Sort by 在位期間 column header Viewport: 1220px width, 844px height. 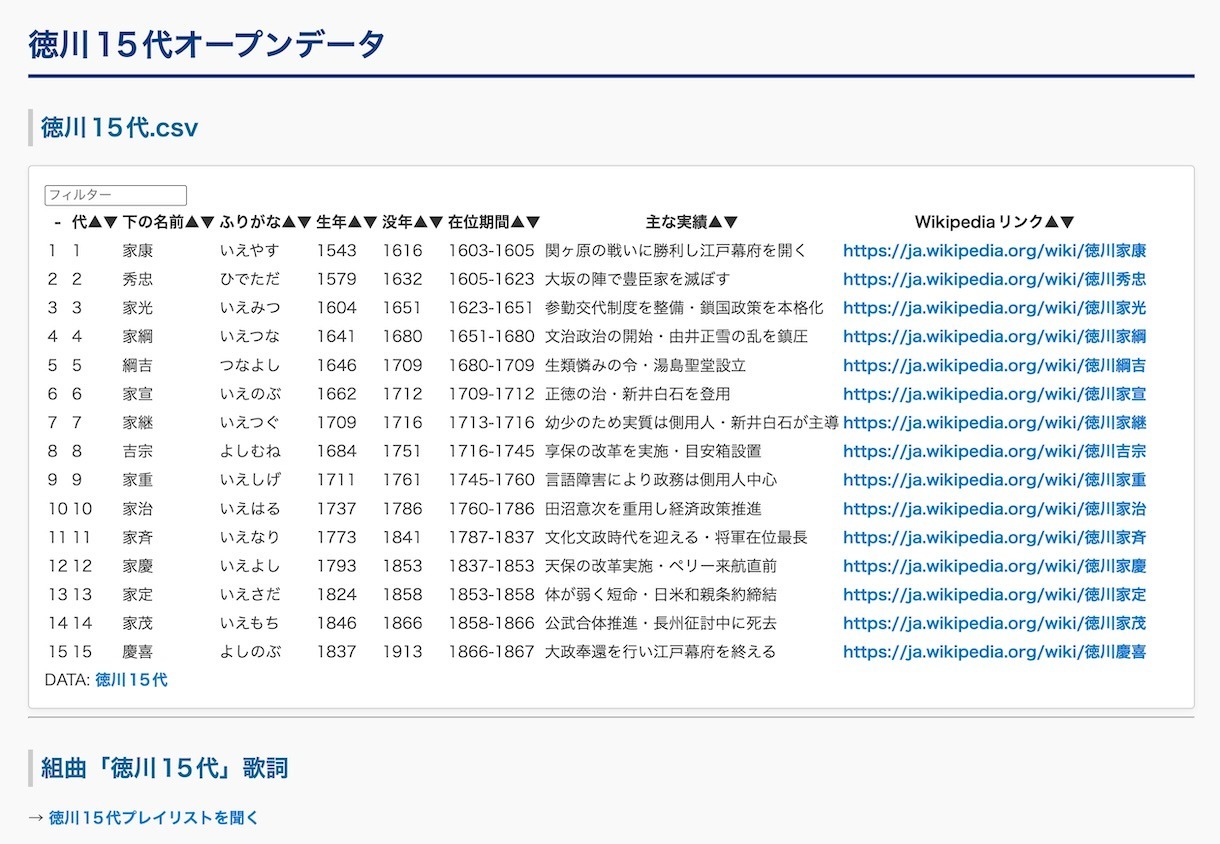click(494, 222)
